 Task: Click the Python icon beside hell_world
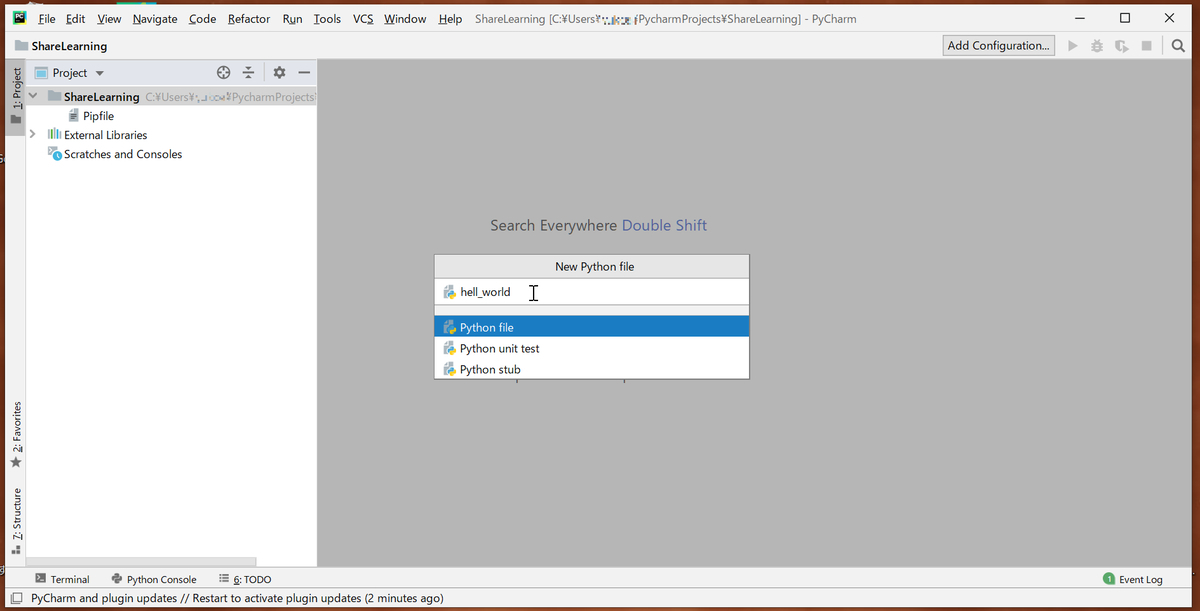(450, 292)
